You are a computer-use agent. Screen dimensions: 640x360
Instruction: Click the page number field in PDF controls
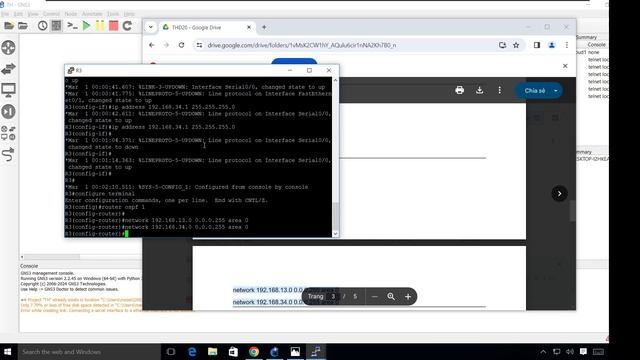coord(333,296)
